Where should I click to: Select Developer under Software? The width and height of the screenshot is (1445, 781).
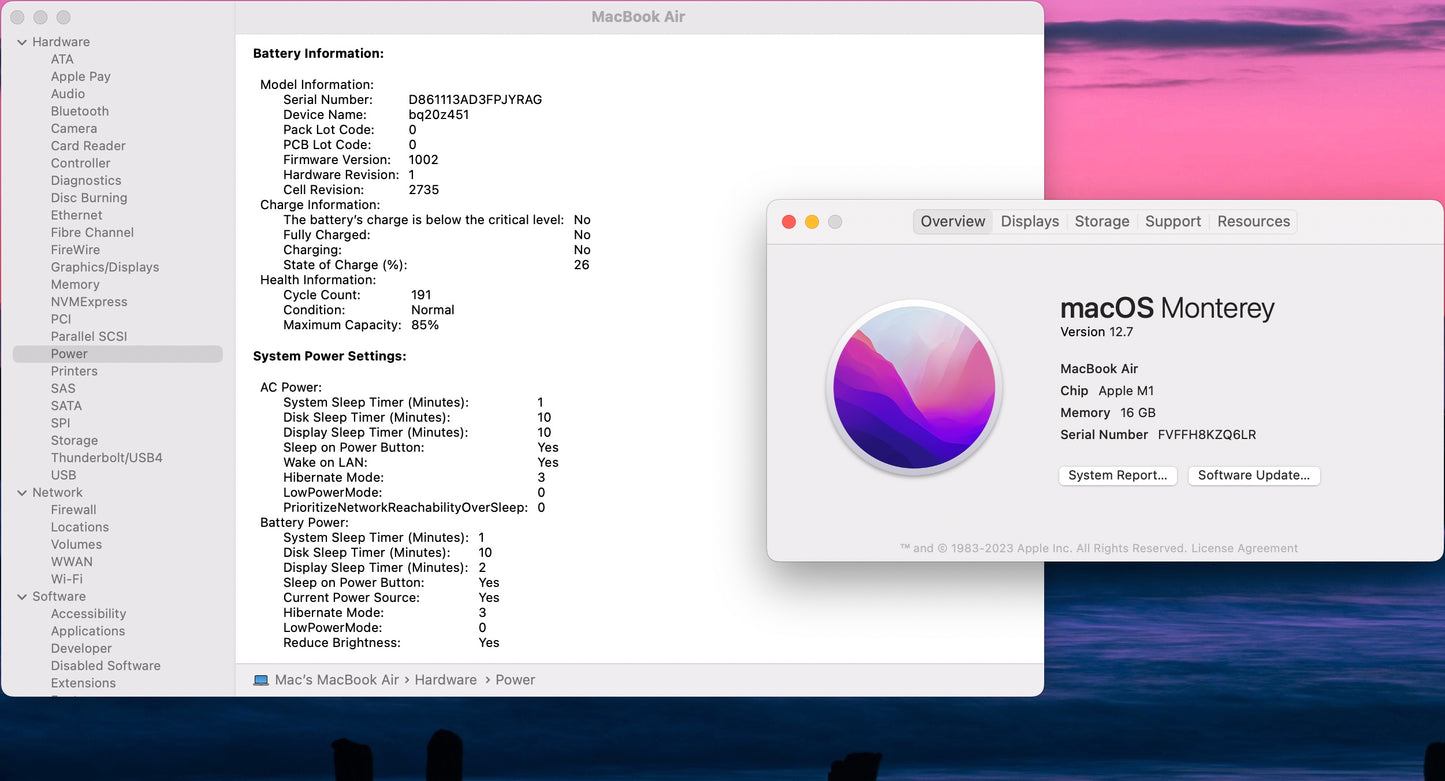[x=81, y=649]
